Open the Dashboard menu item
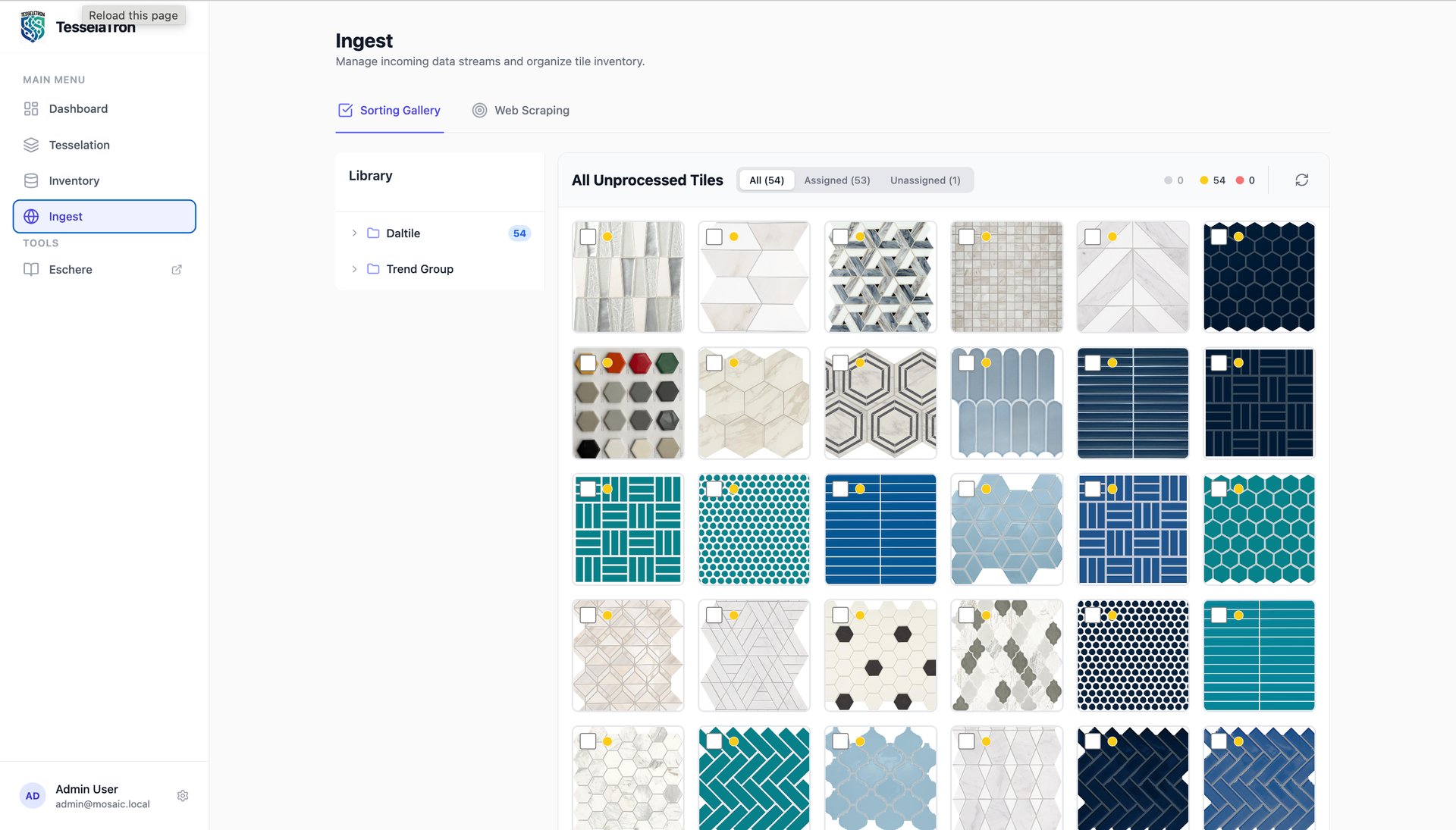1456x830 pixels. click(105, 109)
